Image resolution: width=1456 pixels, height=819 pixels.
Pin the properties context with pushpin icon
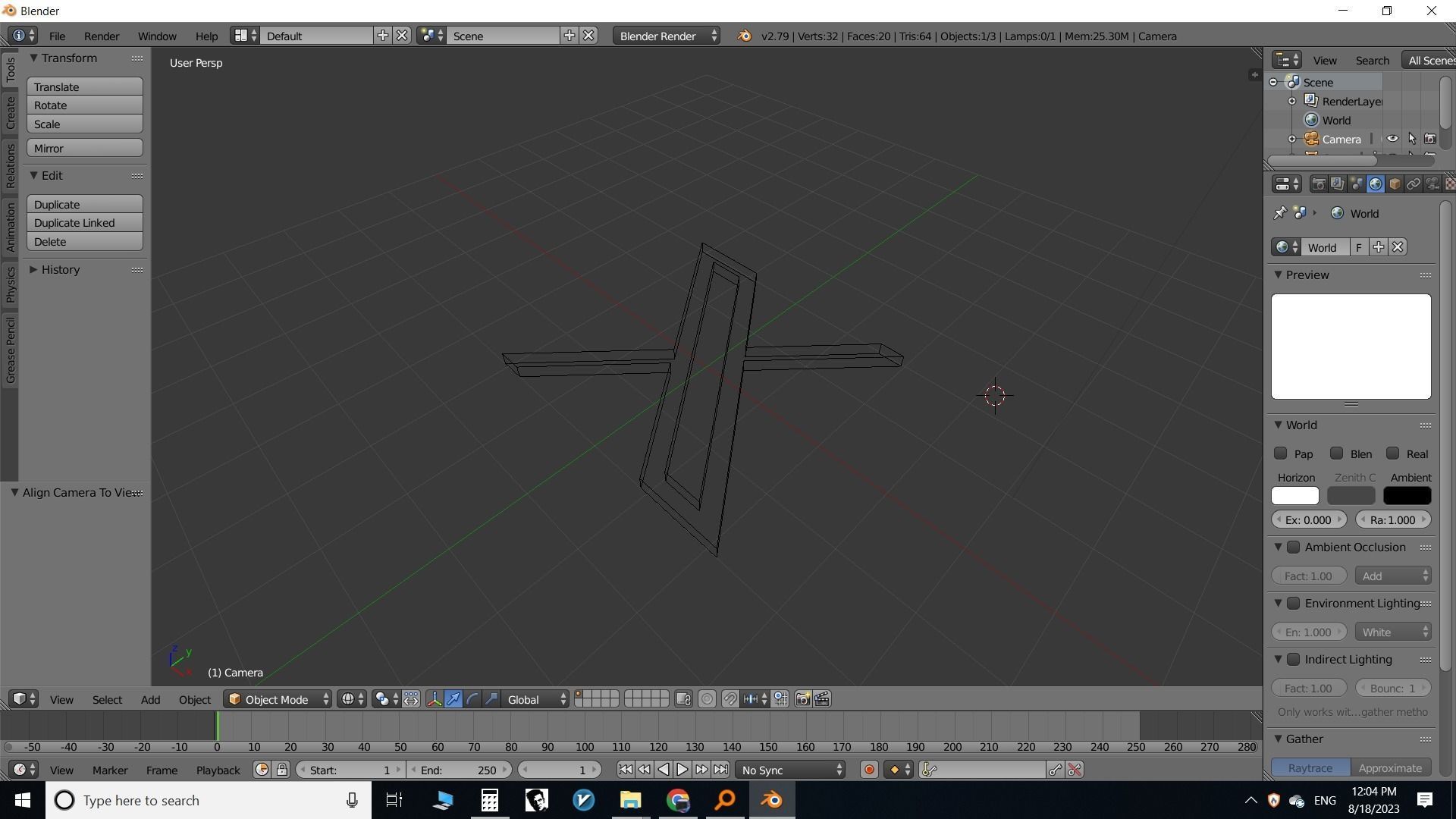pos(1280,213)
